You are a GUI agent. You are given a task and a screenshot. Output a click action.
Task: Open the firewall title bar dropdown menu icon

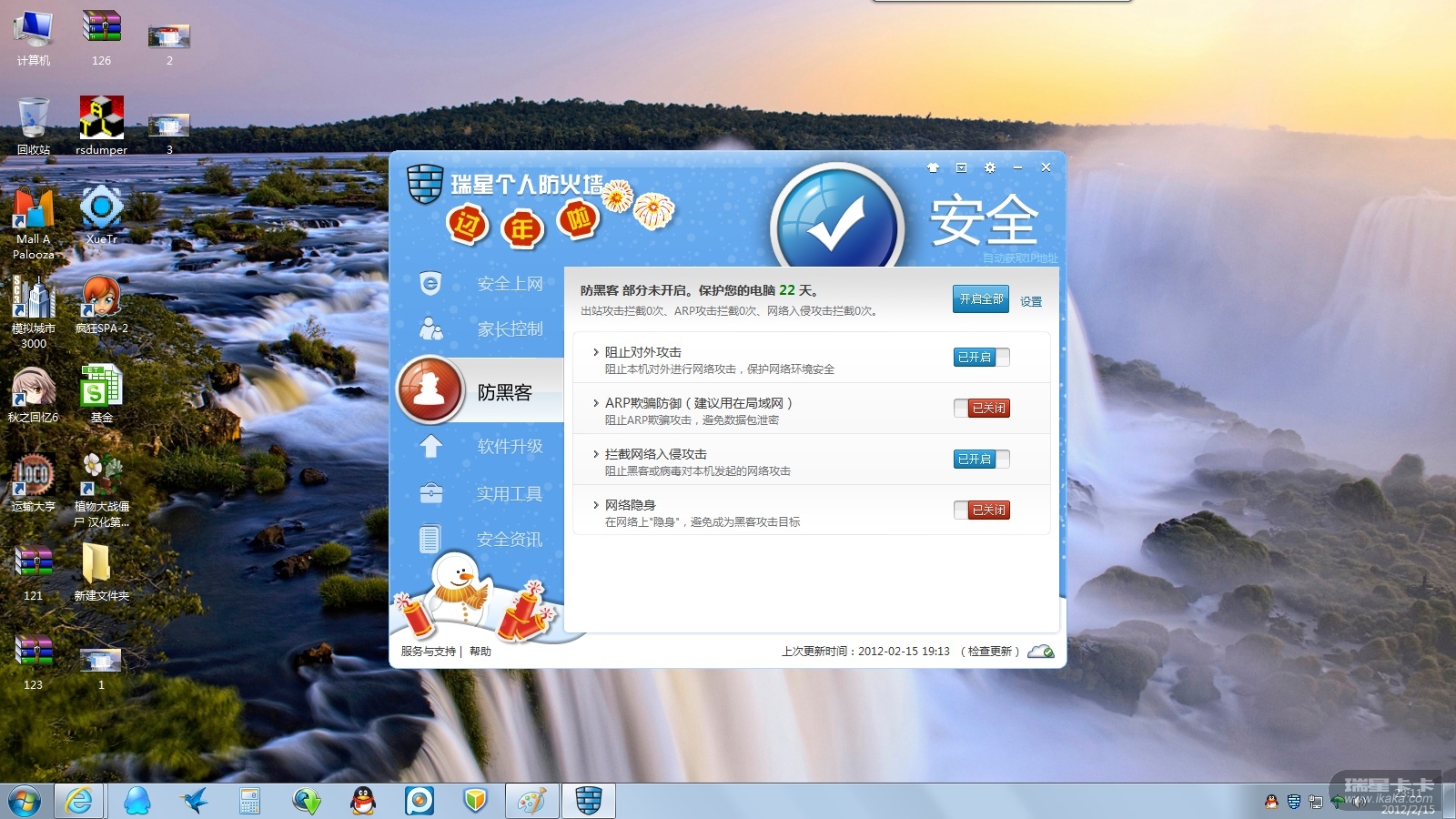(x=961, y=167)
